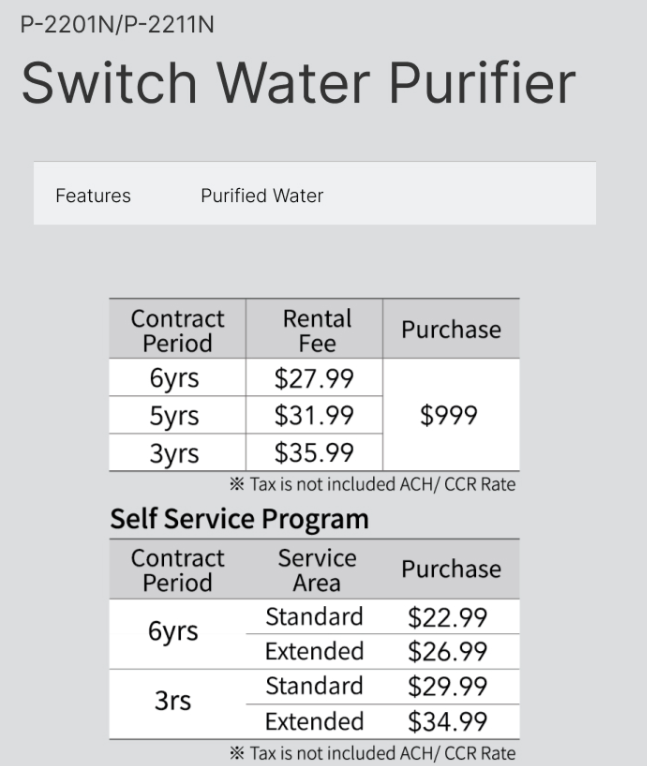Select the $22.99 Standard price

click(447, 617)
